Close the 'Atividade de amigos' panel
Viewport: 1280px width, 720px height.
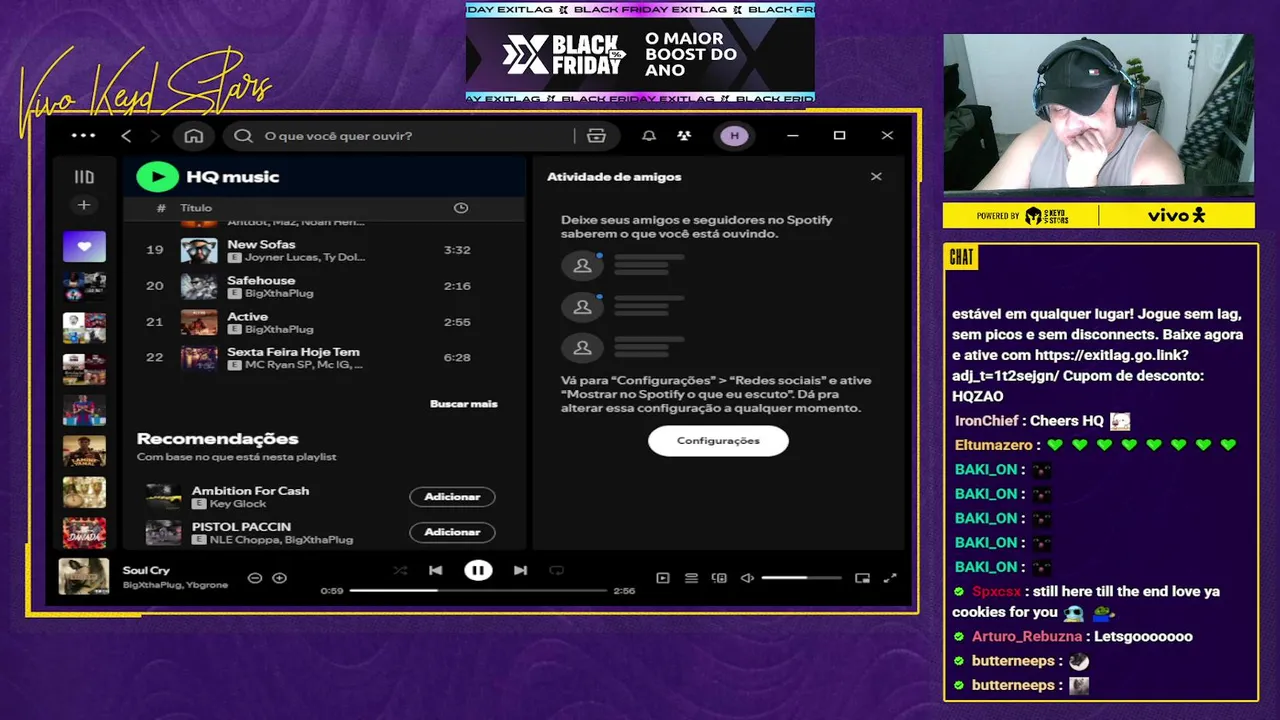pos(876,177)
